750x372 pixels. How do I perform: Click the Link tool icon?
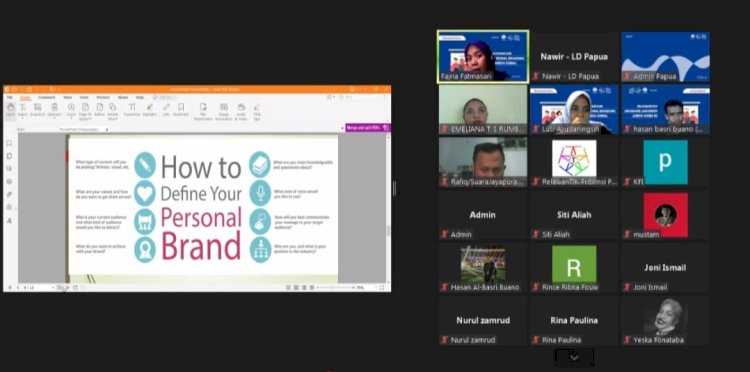166,109
